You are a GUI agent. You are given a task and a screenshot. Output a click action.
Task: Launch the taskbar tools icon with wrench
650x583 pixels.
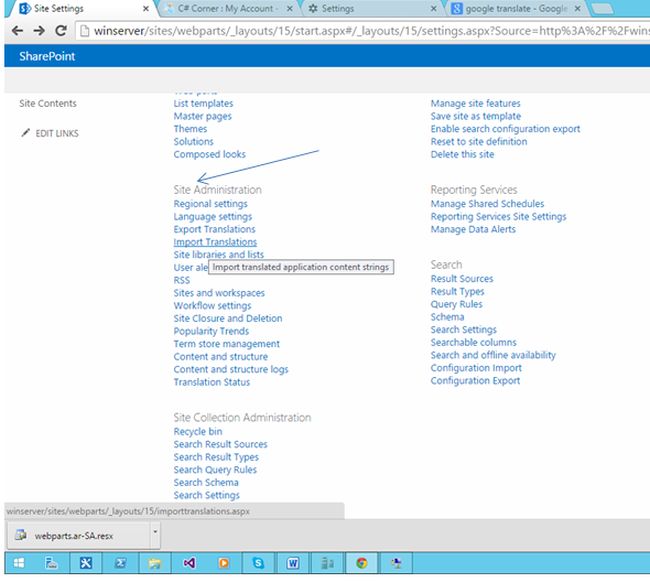(86, 563)
